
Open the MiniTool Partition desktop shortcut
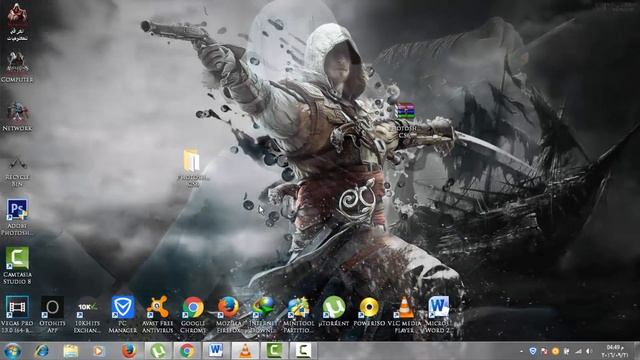(298, 314)
